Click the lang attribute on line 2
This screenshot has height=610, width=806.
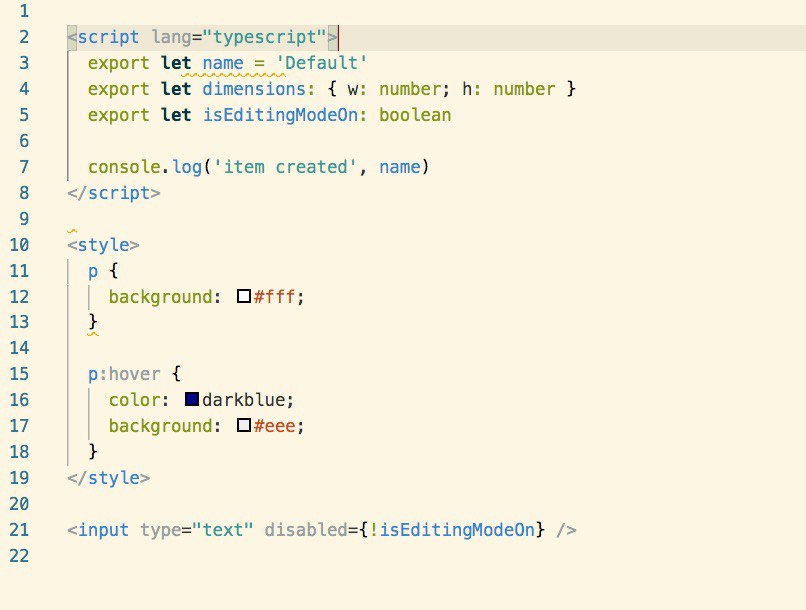point(171,37)
